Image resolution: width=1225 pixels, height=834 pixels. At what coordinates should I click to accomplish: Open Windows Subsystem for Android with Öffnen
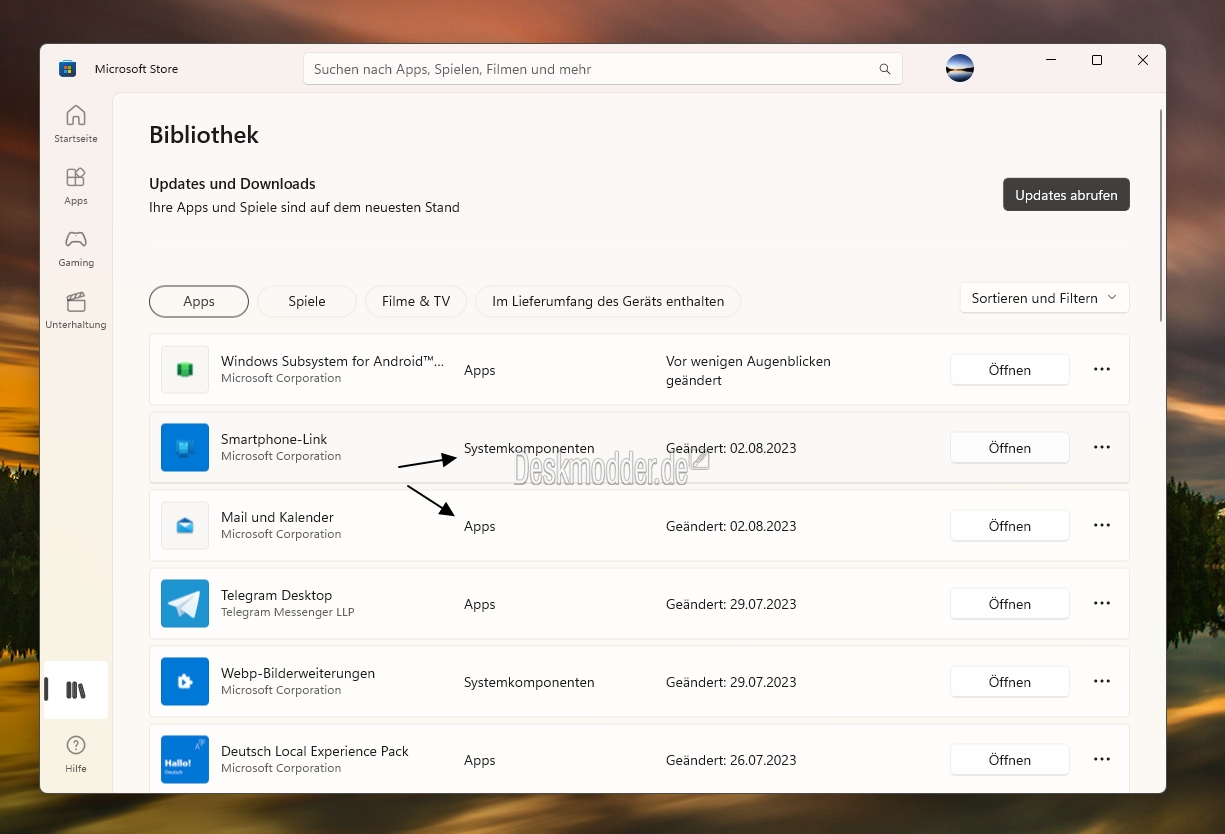1010,370
